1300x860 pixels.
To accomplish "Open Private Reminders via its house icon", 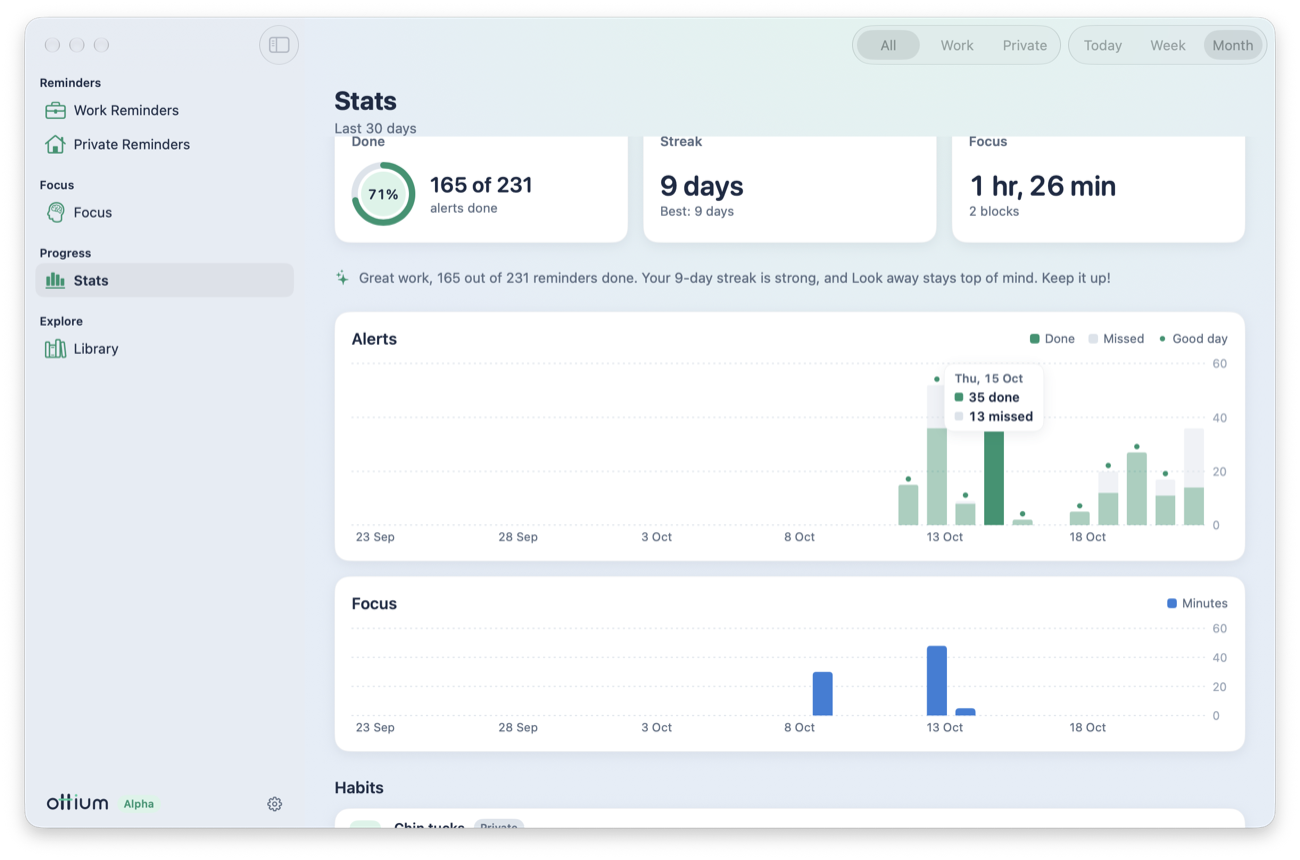I will point(56,144).
